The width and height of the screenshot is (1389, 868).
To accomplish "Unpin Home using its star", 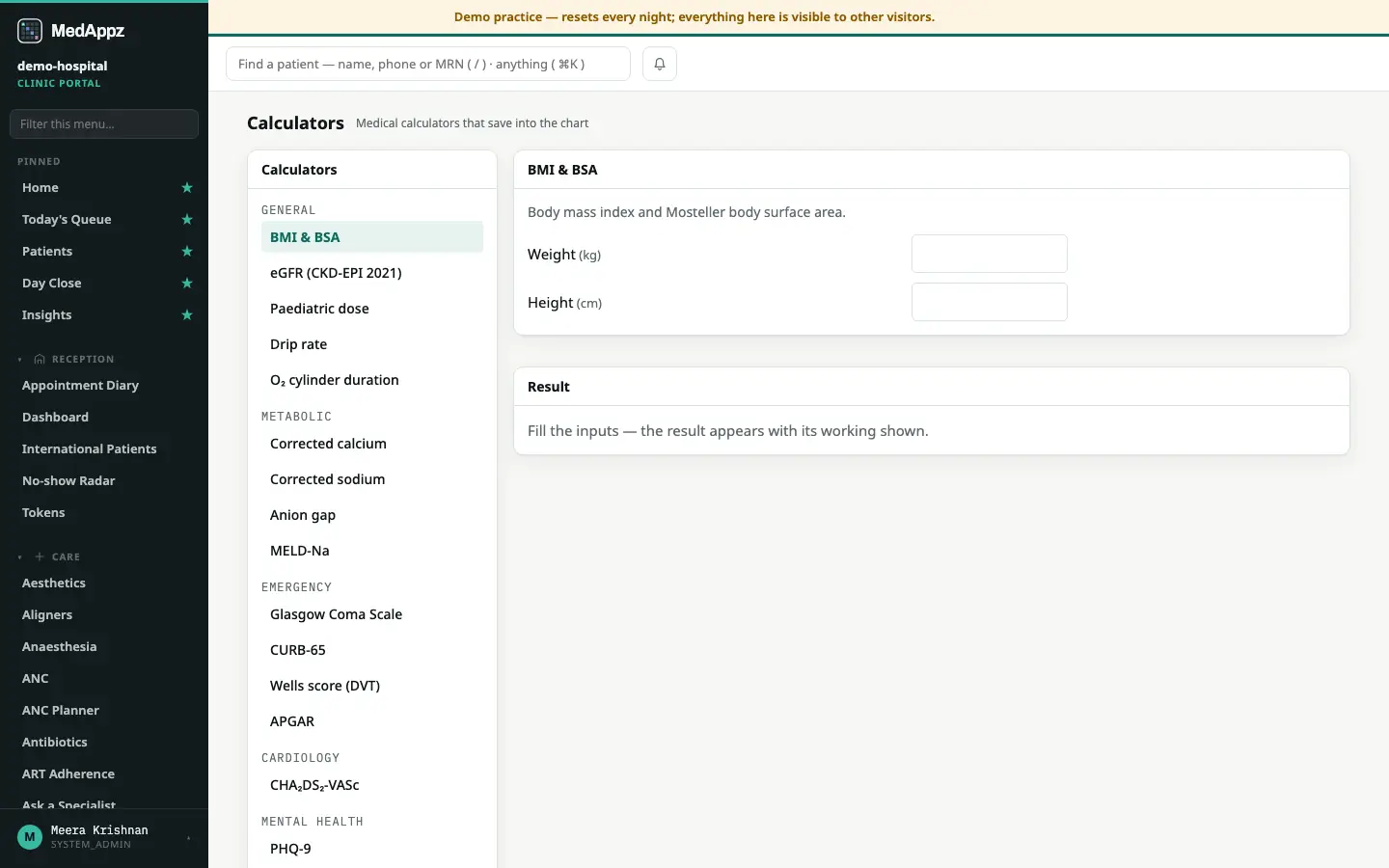I will pos(187,188).
